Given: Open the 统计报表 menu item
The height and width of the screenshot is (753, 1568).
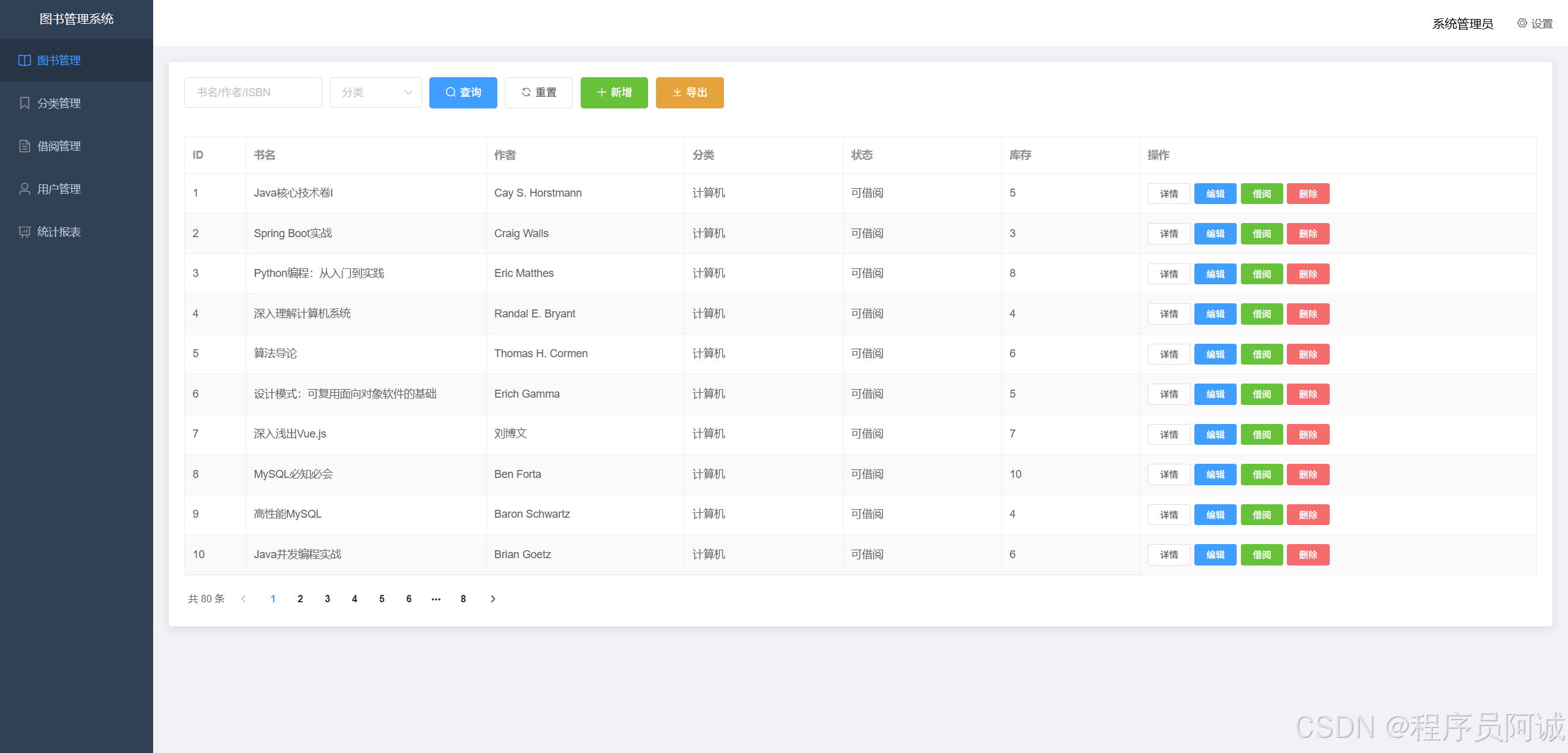Looking at the screenshot, I should (x=59, y=232).
